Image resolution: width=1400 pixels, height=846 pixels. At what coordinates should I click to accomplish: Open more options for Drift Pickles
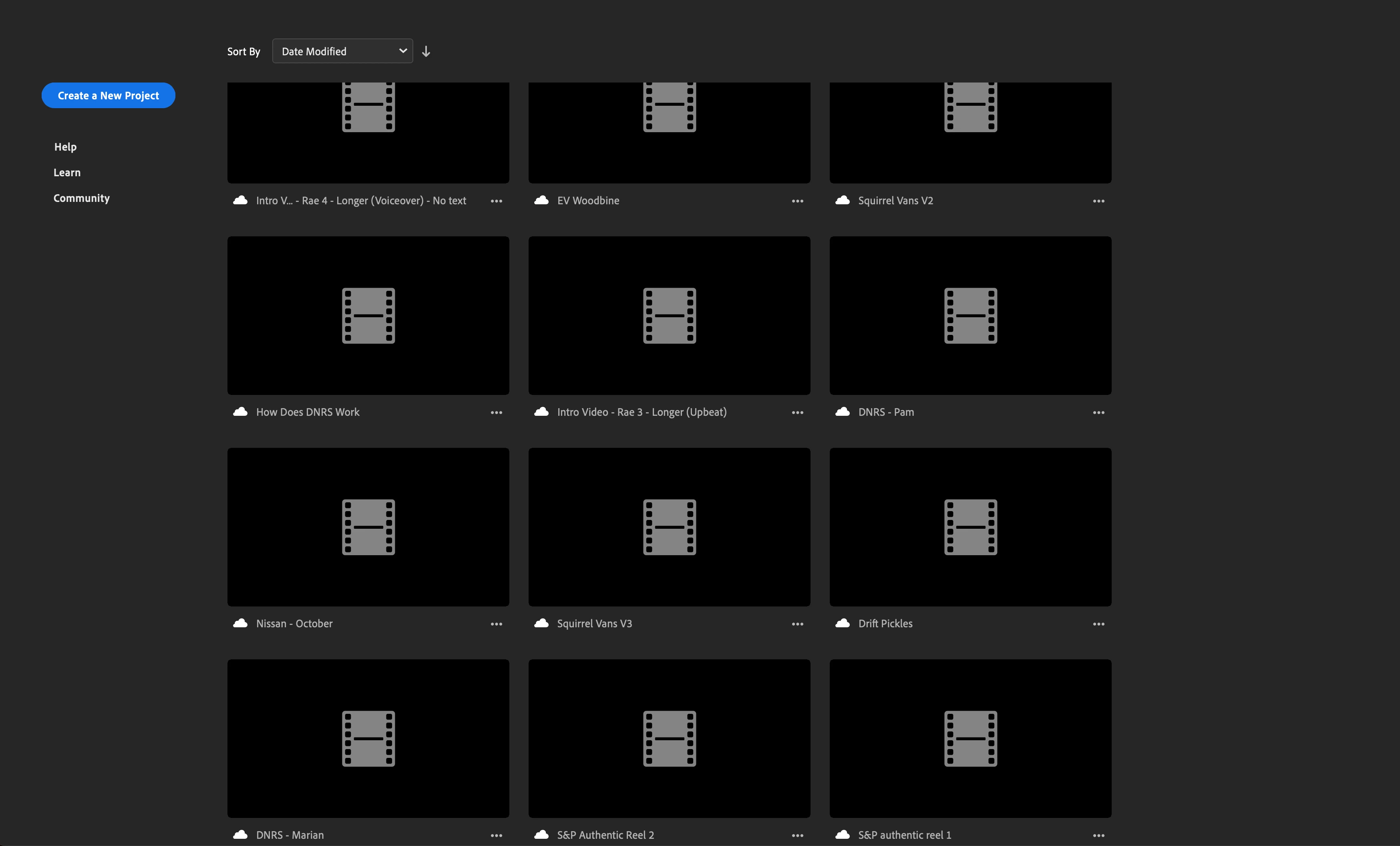[1098, 624]
